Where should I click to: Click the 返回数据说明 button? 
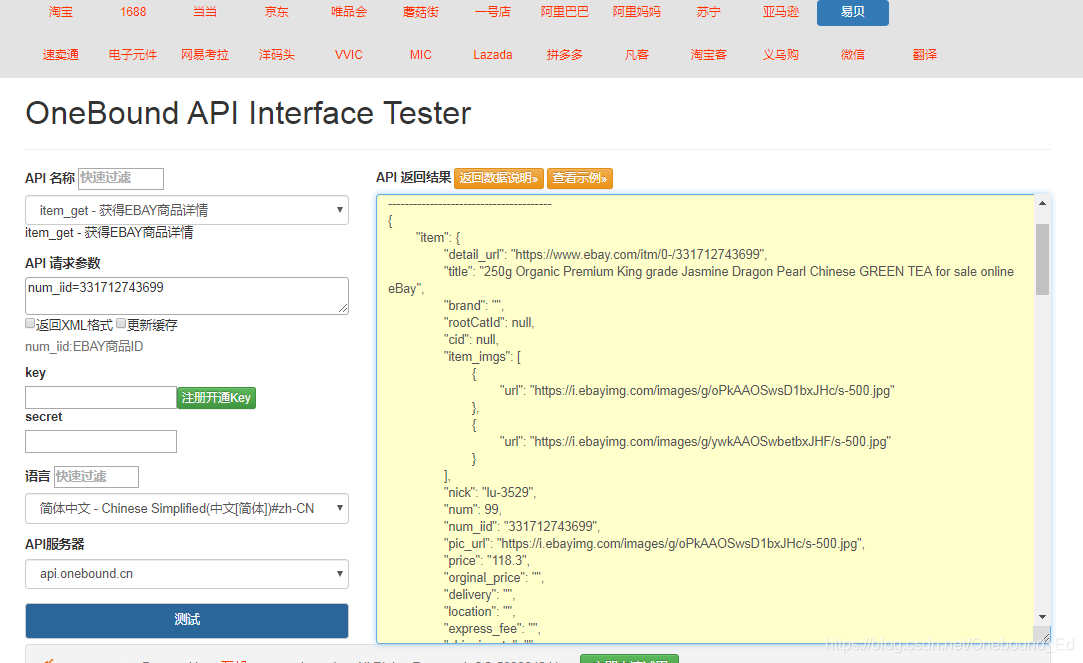(x=499, y=178)
